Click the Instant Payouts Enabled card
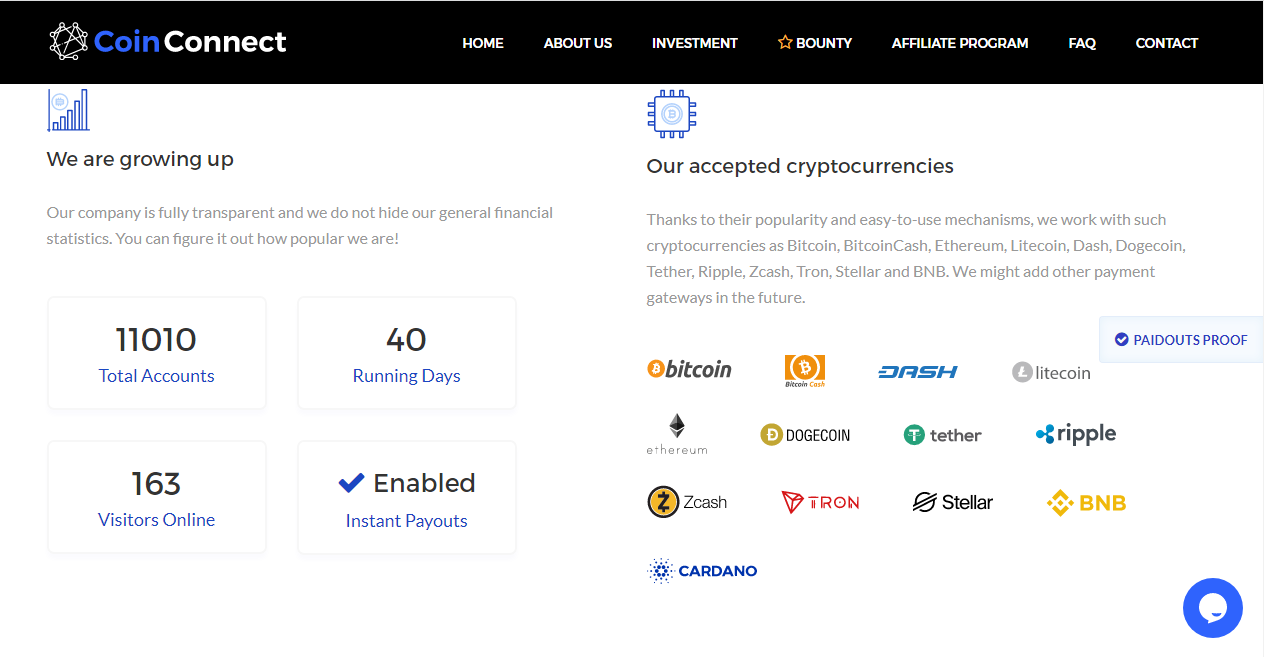 (407, 497)
